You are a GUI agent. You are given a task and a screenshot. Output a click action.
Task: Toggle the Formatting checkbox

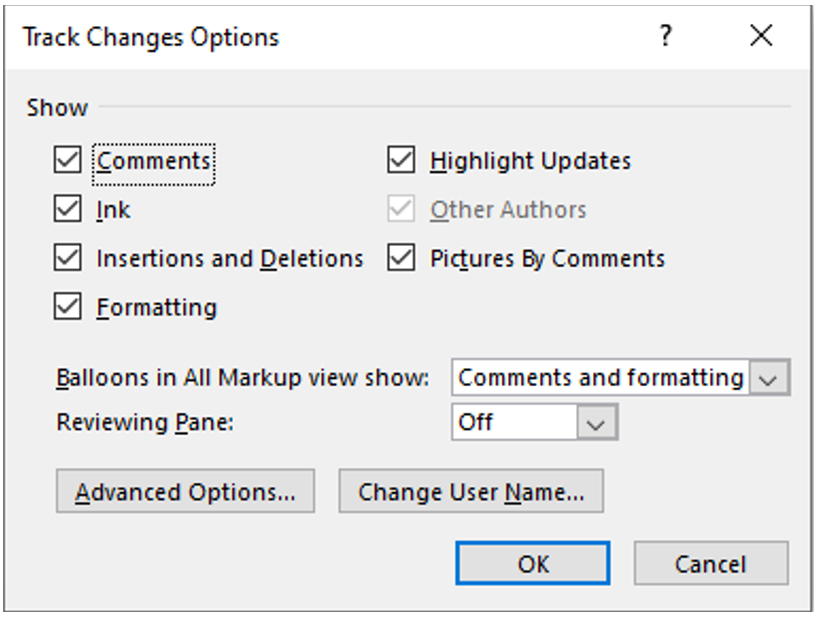tap(68, 307)
